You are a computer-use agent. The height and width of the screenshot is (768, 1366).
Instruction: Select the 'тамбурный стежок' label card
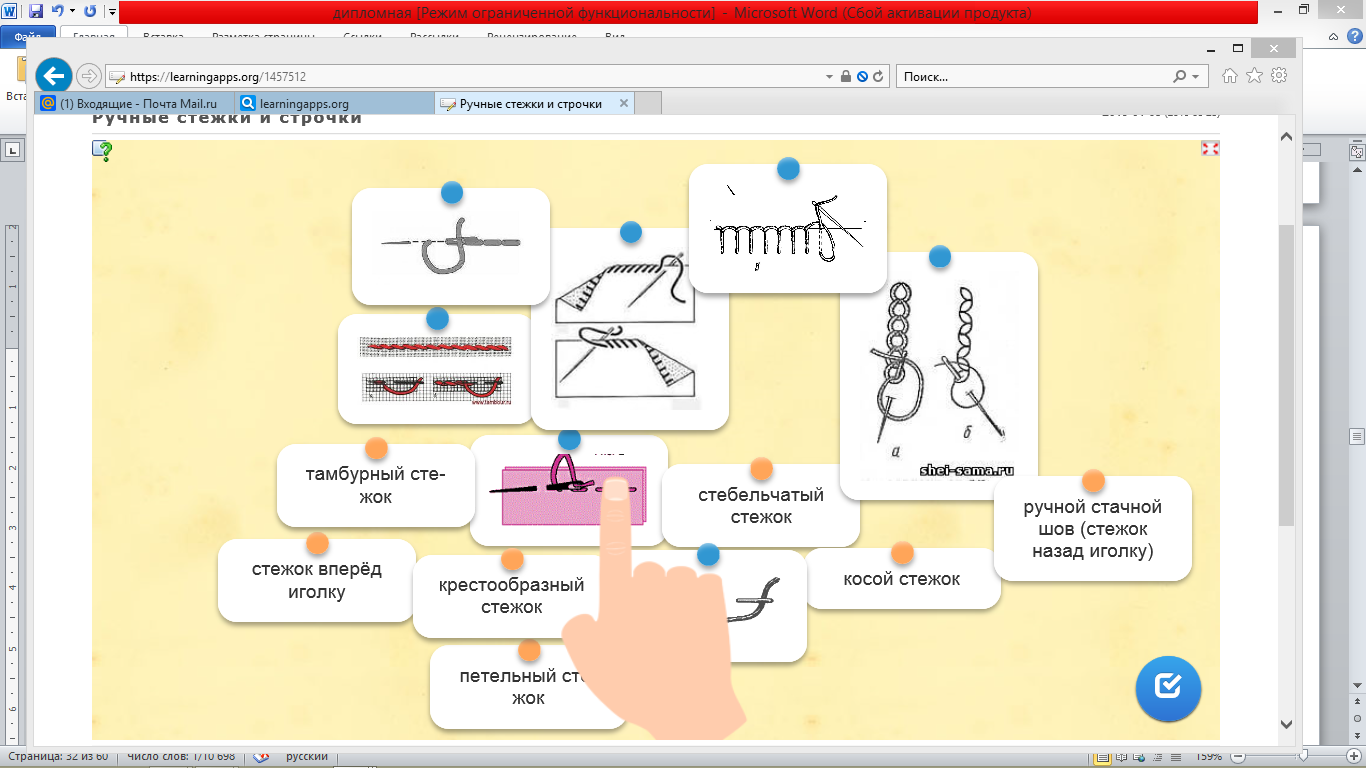375,485
